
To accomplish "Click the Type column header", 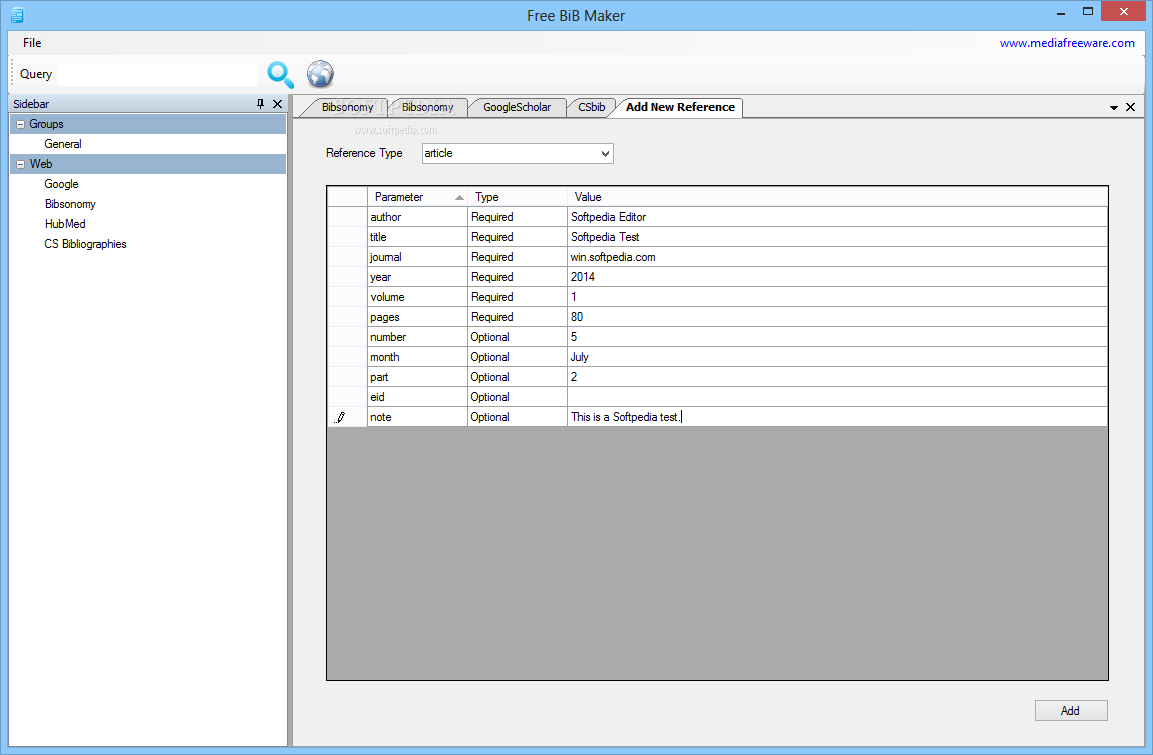I will 518,197.
